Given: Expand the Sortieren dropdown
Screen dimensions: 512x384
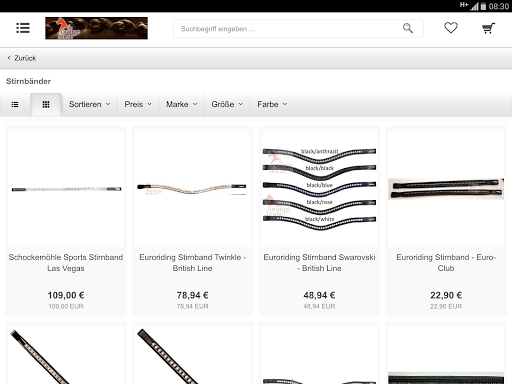Looking at the screenshot, I should pyautogui.click(x=89, y=104).
